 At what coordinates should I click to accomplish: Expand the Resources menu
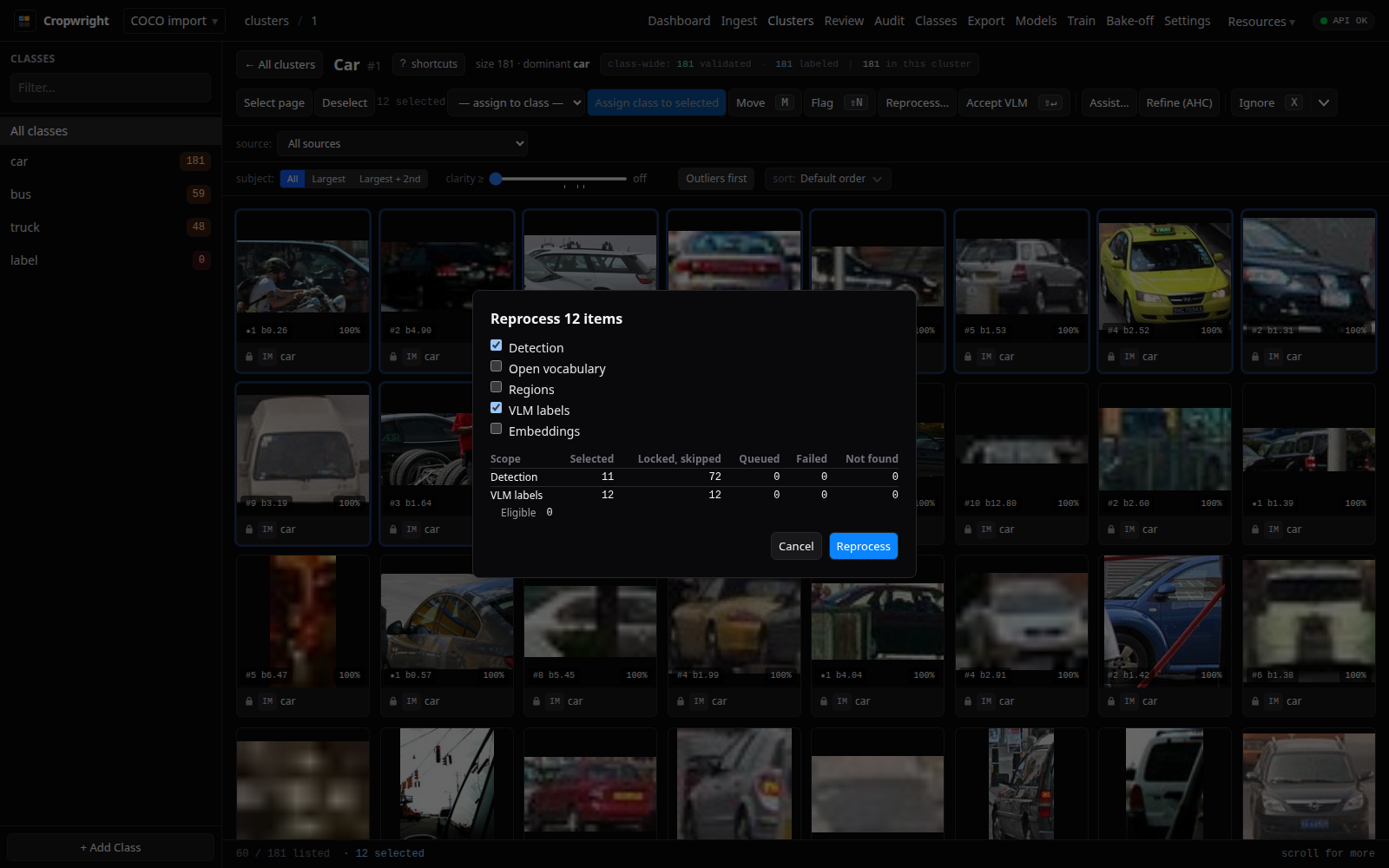[x=1261, y=22]
